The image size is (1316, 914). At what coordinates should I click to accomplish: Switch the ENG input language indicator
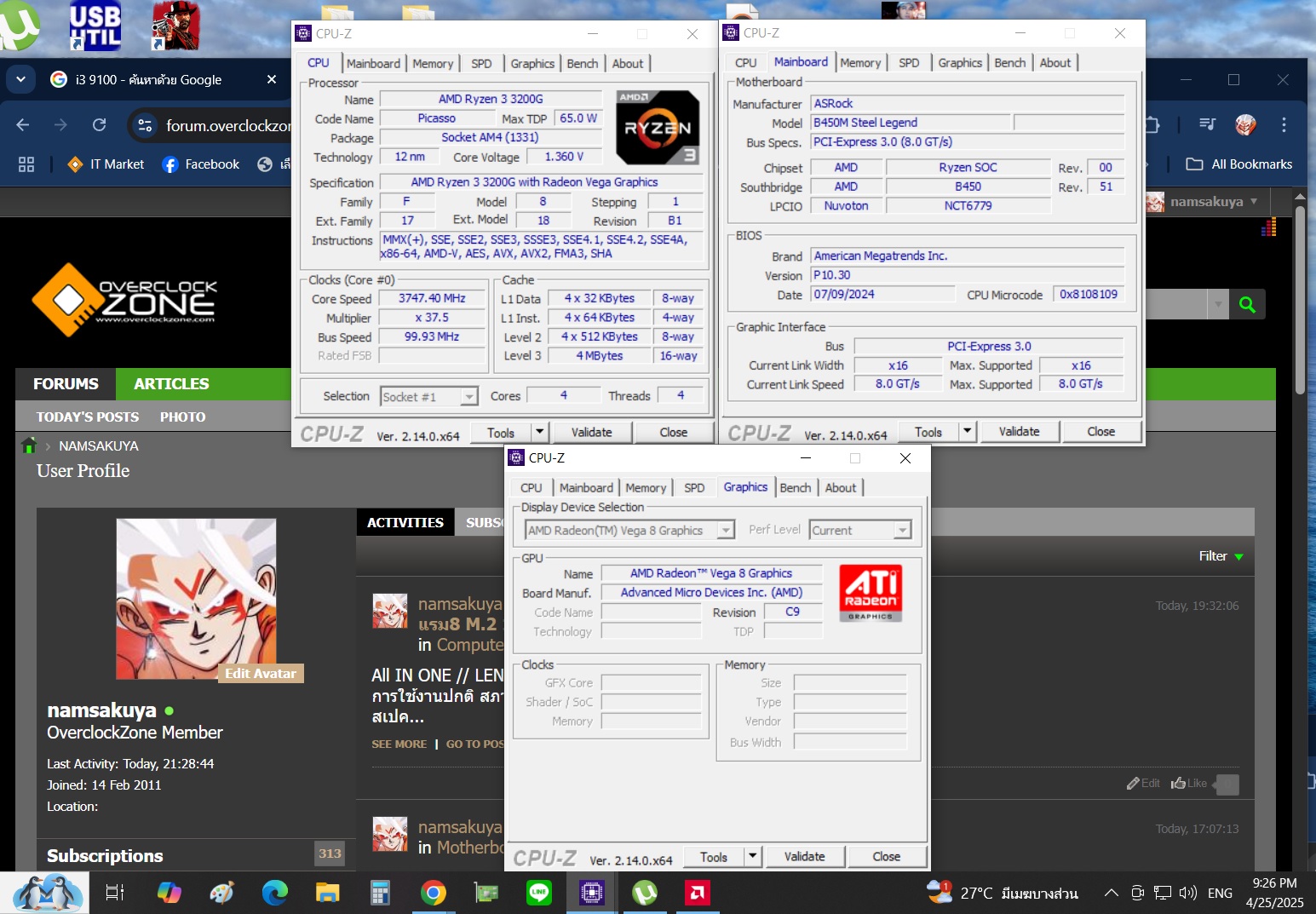pyautogui.click(x=1220, y=893)
